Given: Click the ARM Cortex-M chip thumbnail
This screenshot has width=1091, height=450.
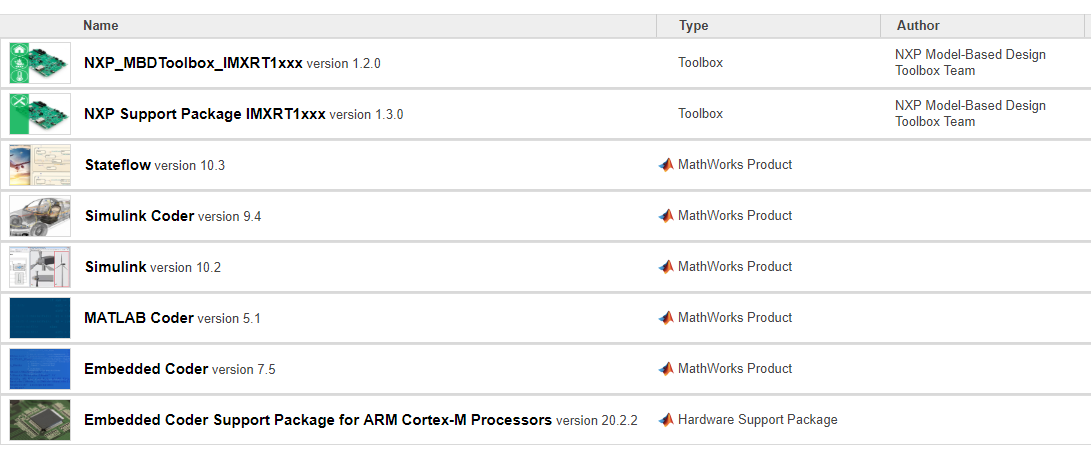Looking at the screenshot, I should (x=40, y=420).
